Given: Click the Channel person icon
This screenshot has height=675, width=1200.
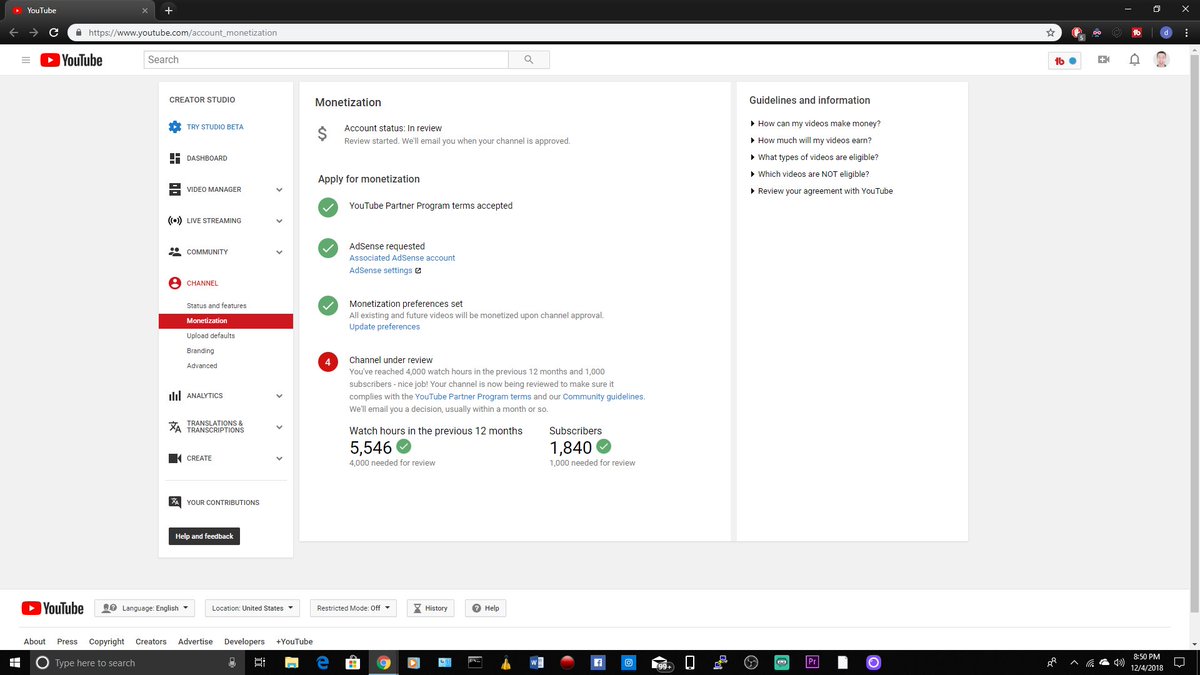Looking at the screenshot, I should click(175, 283).
